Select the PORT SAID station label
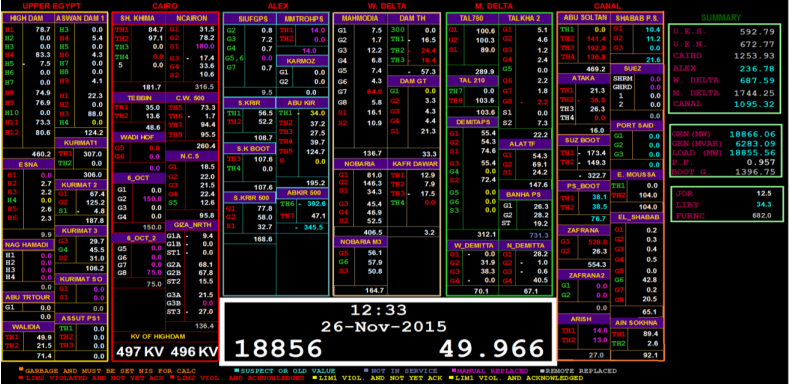The image size is (790, 384). [636, 125]
